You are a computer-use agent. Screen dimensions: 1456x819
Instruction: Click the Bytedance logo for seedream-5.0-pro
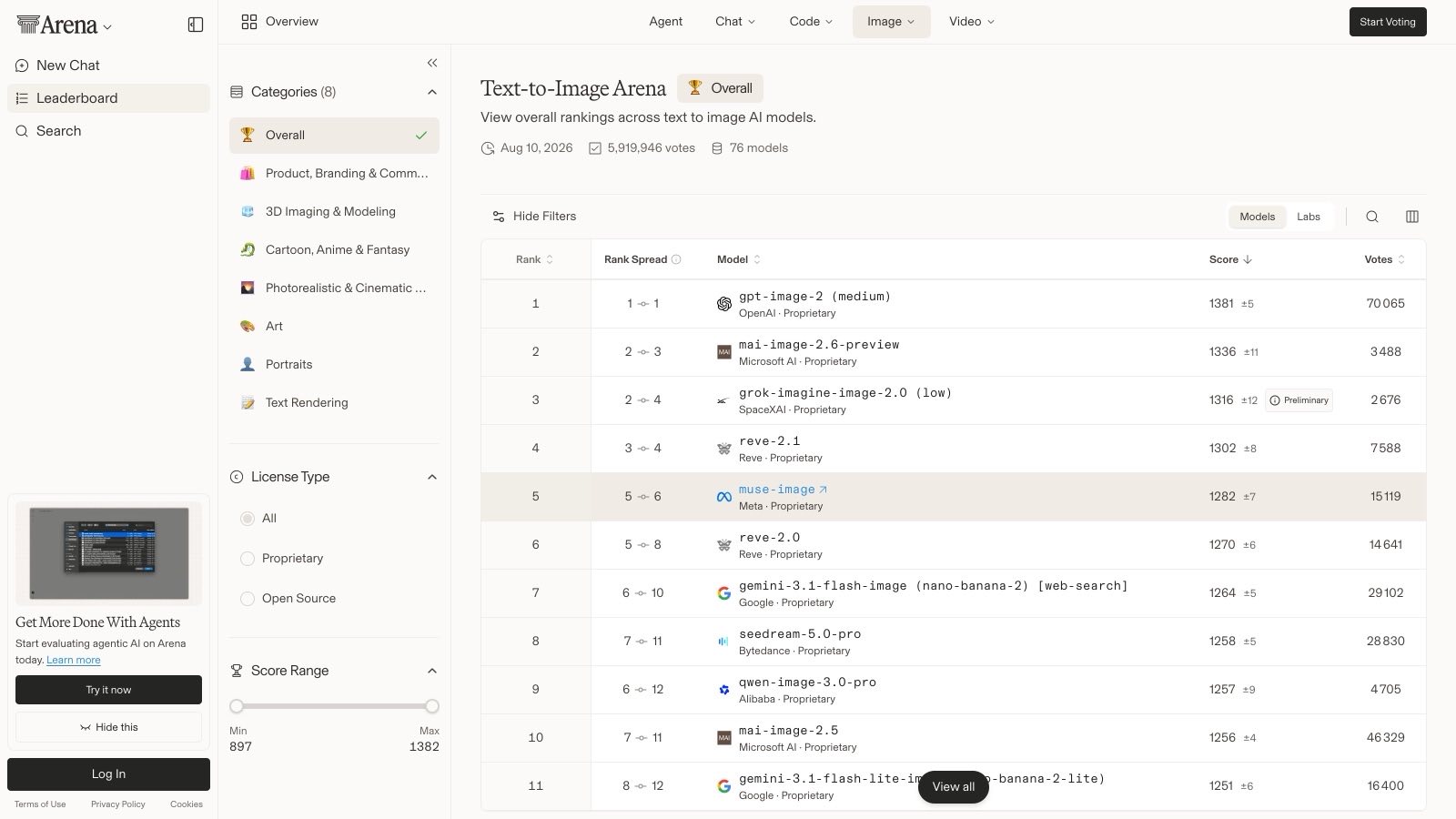724,642
